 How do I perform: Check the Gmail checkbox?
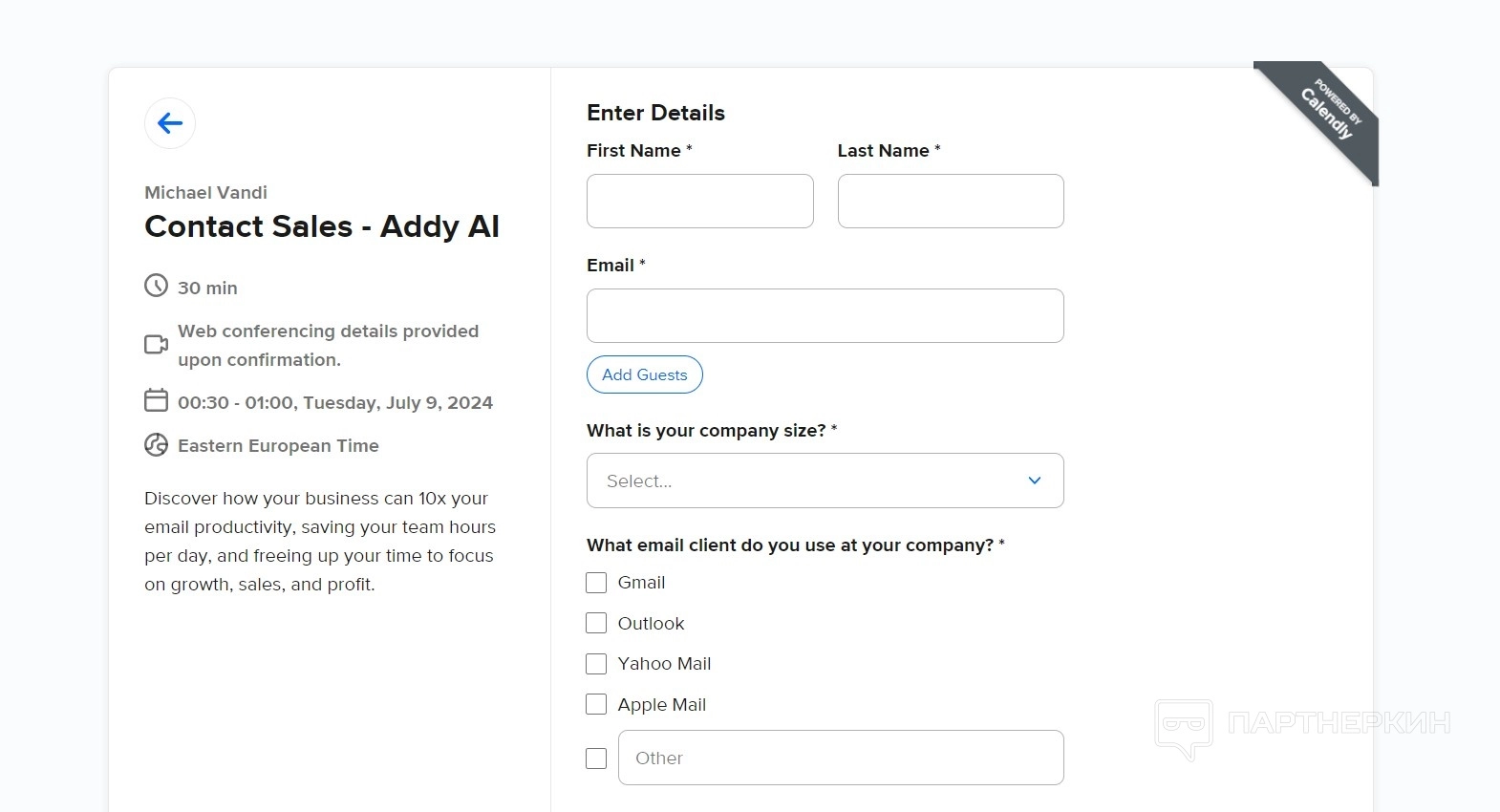click(596, 583)
